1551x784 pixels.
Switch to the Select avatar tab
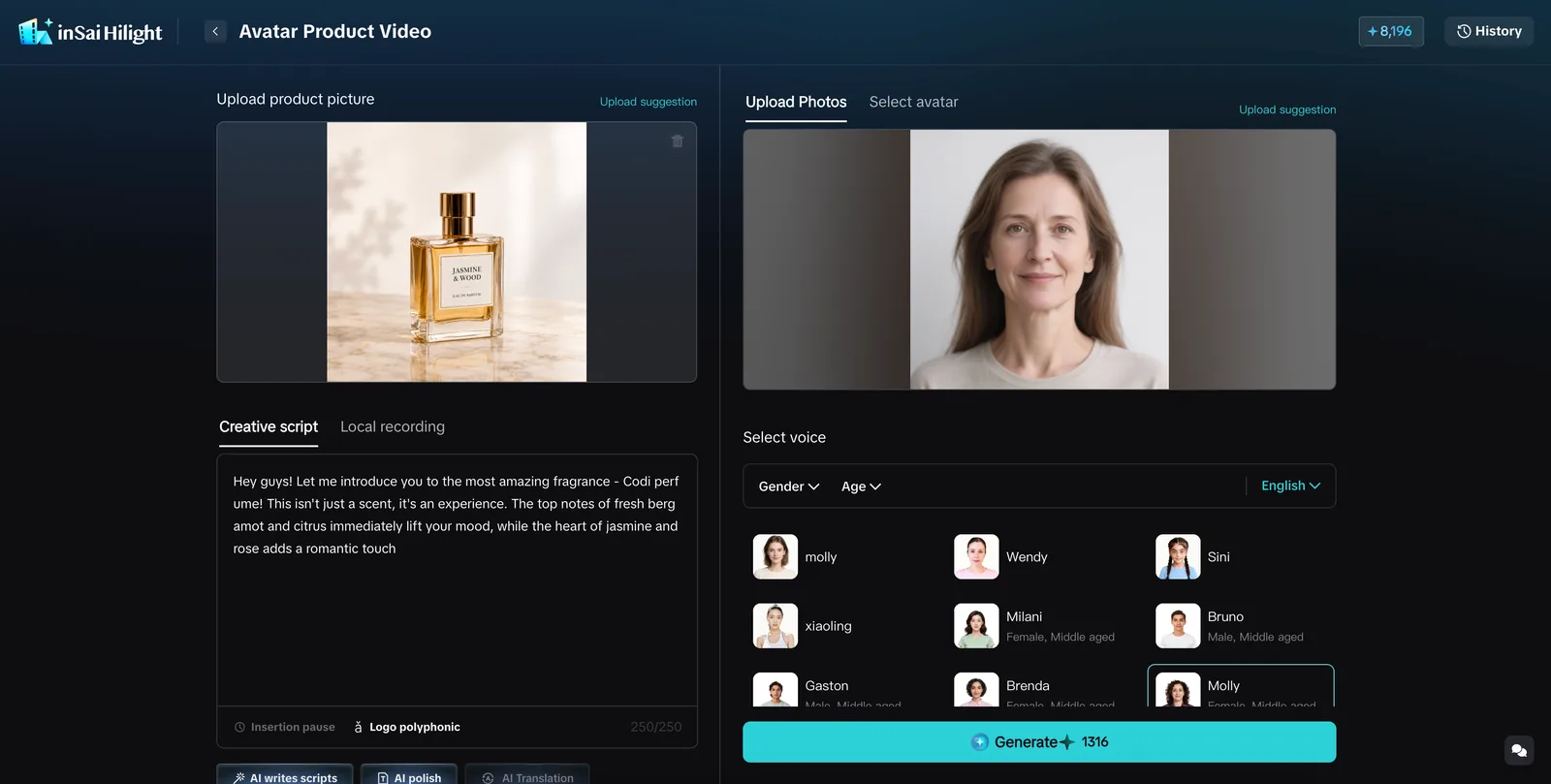(x=913, y=102)
